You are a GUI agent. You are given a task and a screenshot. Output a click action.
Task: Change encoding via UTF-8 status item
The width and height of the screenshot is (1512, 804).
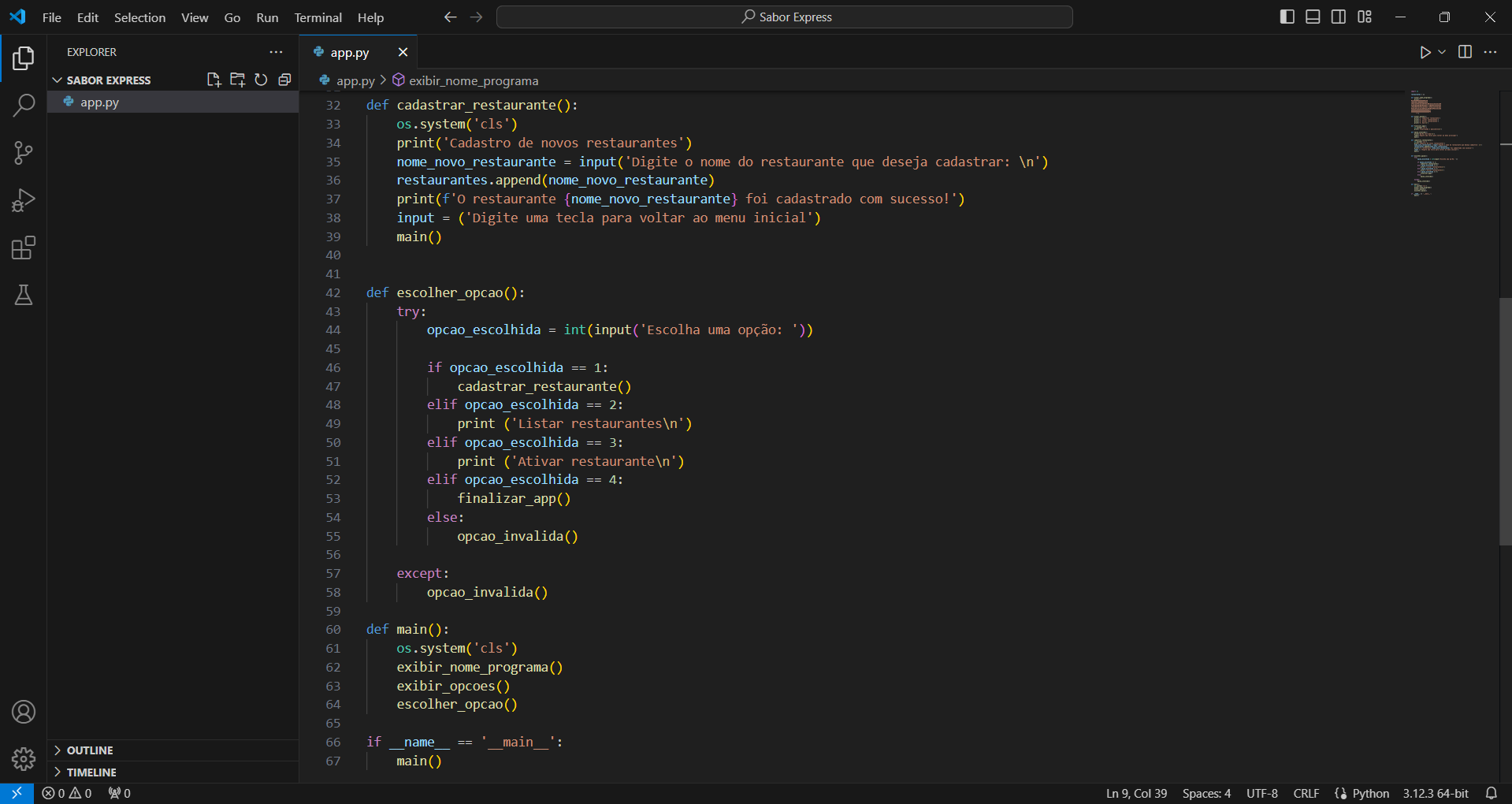click(x=1261, y=793)
